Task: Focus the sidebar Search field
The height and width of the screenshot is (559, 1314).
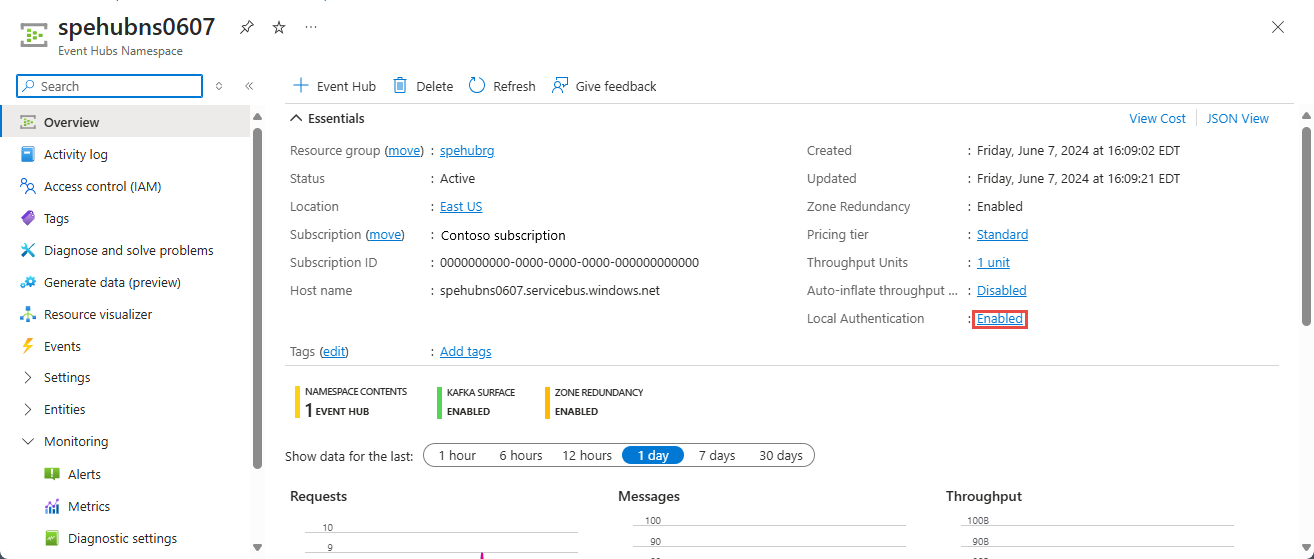Action: 115,87
